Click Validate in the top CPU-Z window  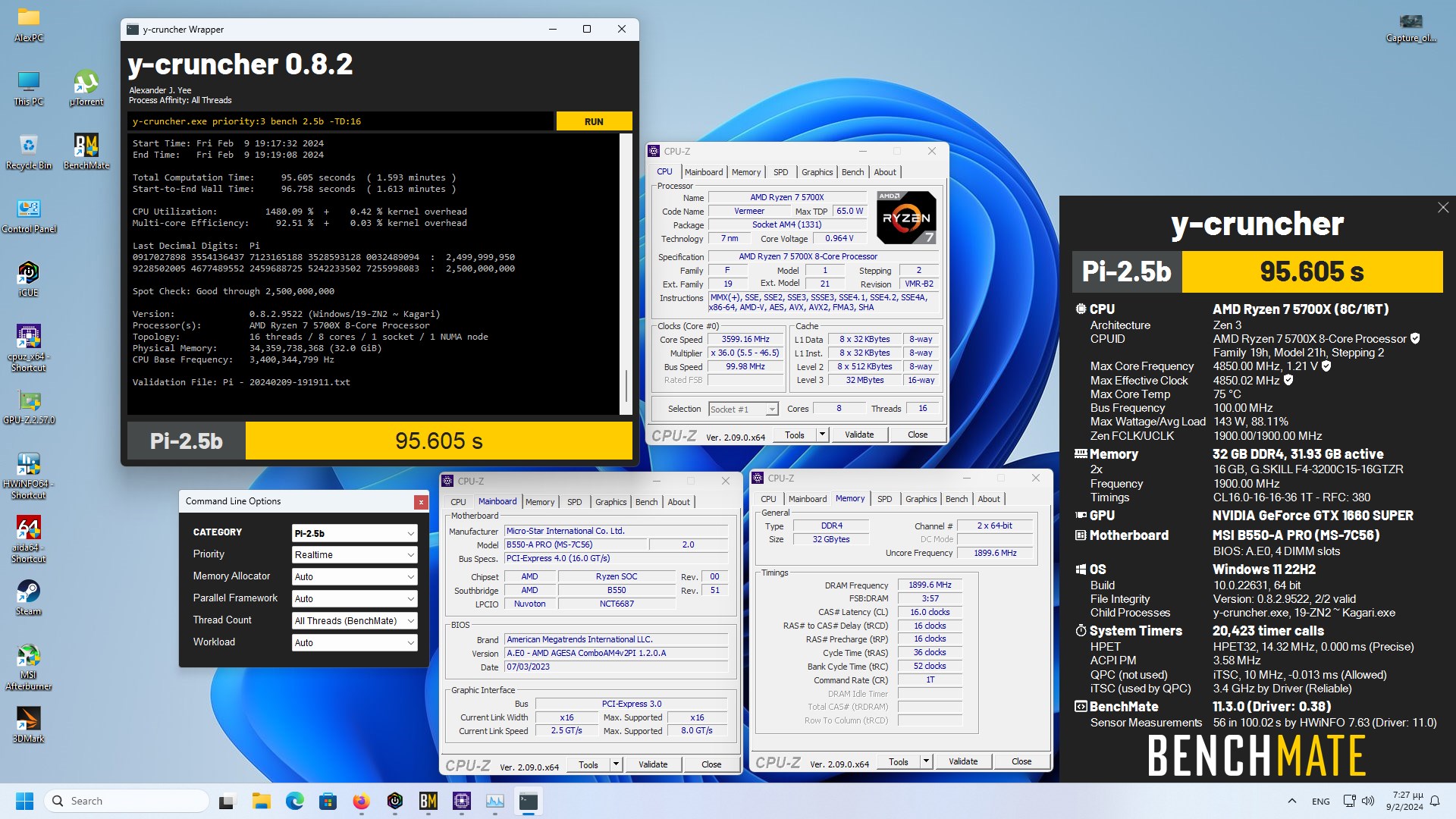pos(859,435)
